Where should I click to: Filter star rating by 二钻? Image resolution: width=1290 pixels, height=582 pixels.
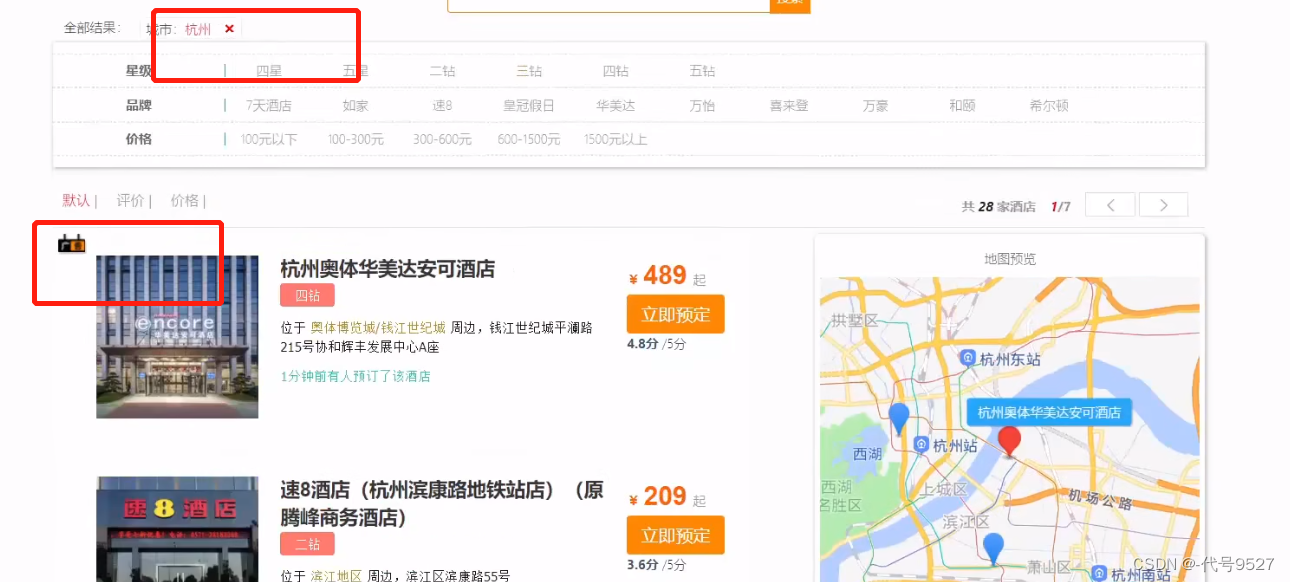442,71
